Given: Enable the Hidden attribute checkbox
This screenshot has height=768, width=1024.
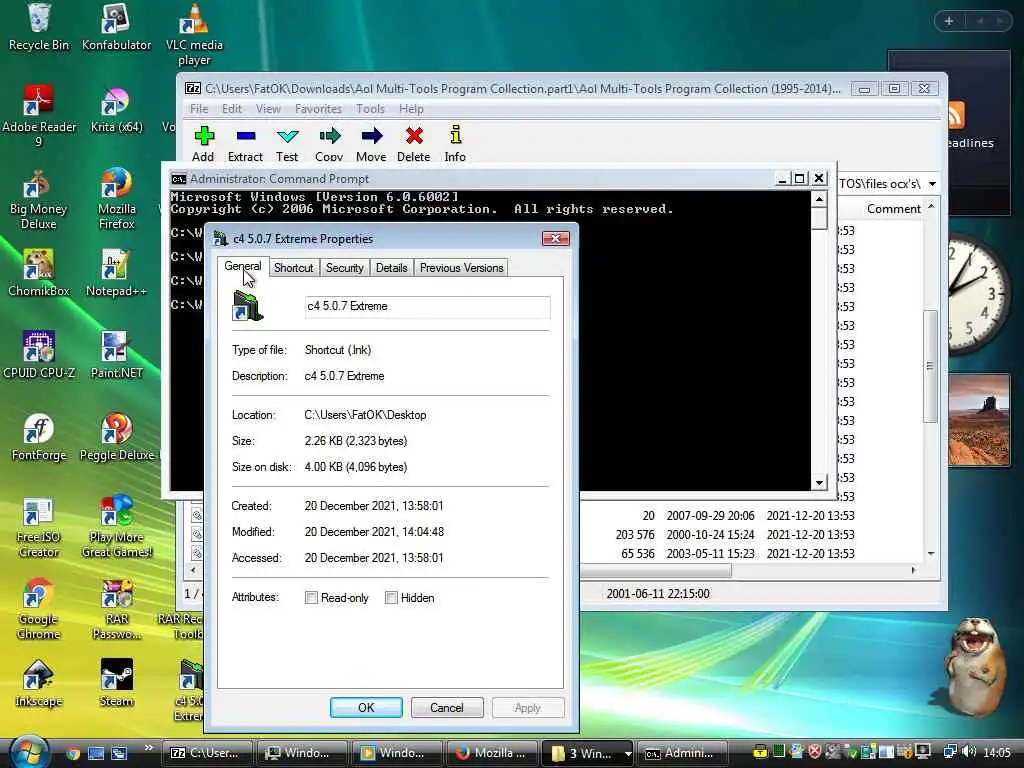Looking at the screenshot, I should click(x=391, y=598).
